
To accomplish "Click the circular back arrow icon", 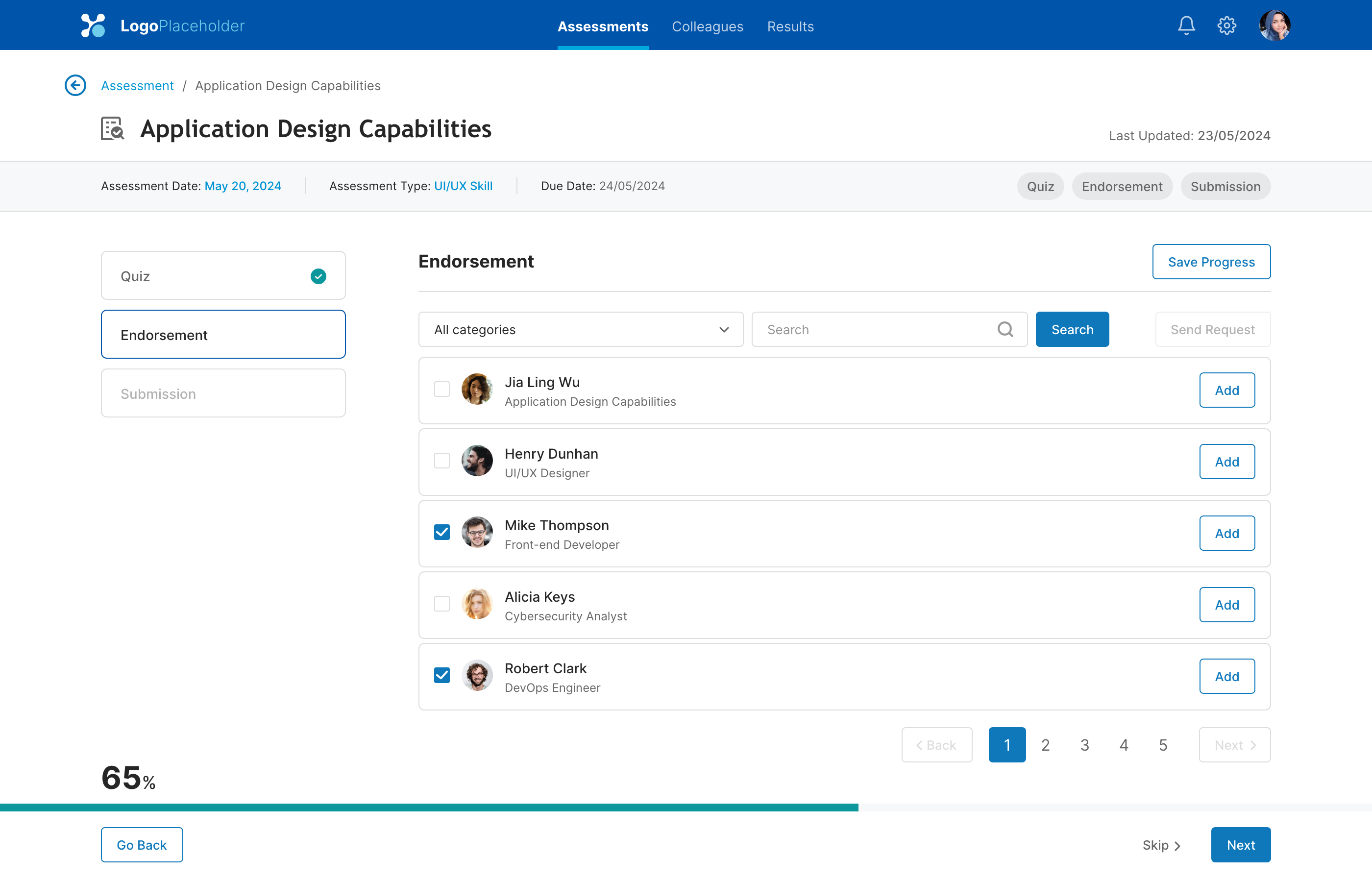I will click(x=75, y=85).
